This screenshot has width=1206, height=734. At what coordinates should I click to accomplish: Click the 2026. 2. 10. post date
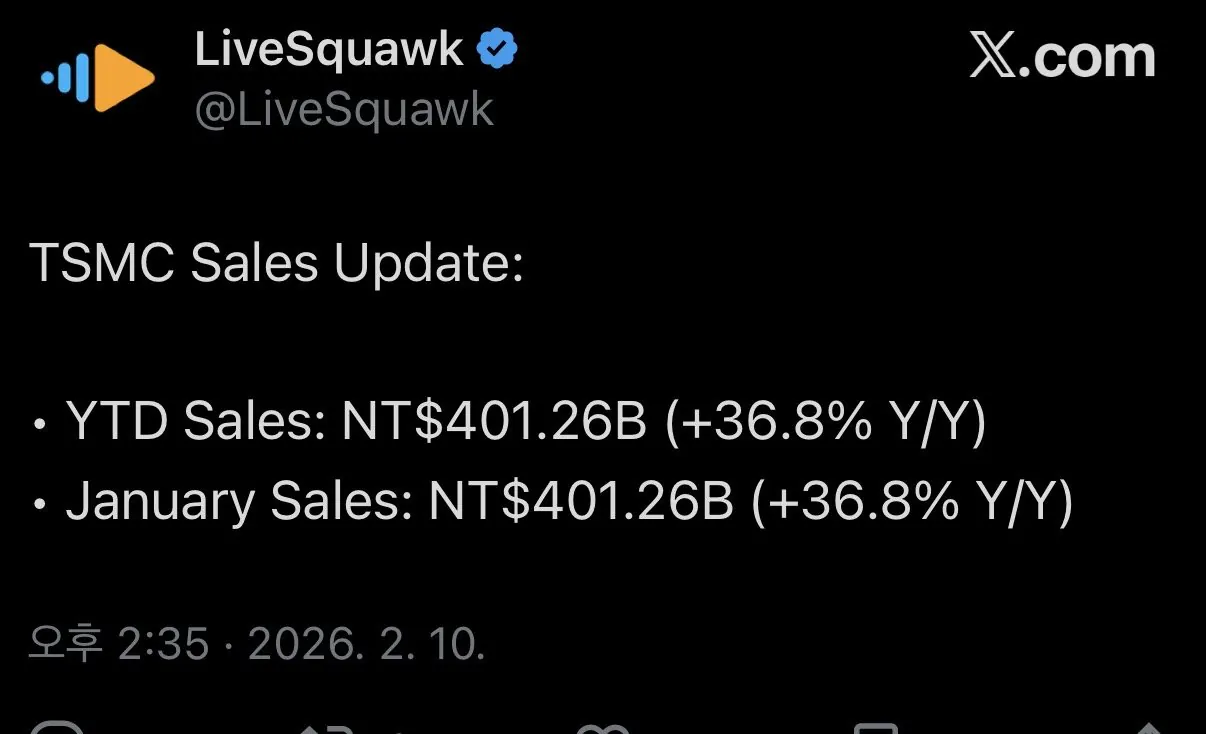[366, 645]
